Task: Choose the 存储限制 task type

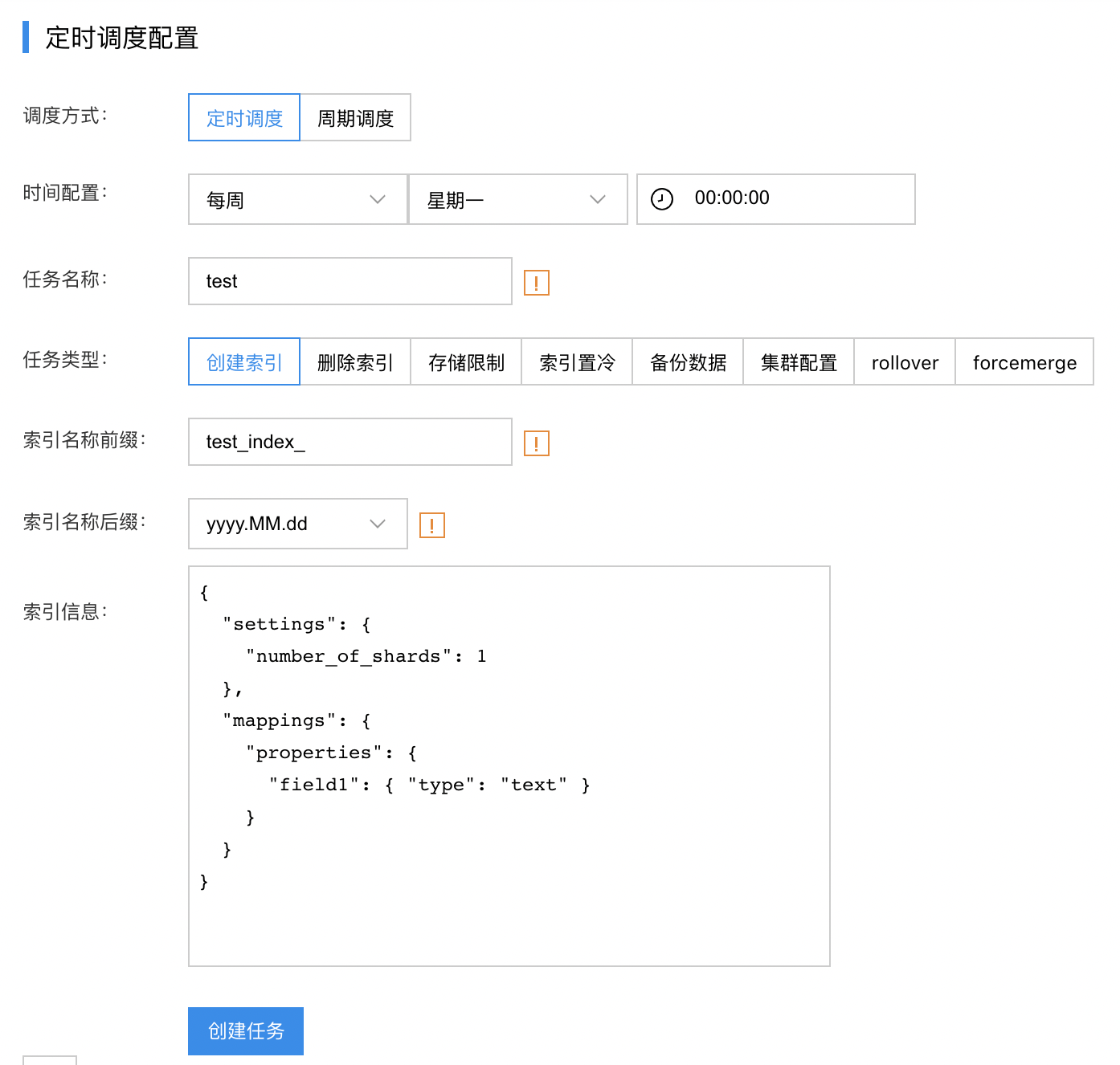Action: (x=466, y=362)
